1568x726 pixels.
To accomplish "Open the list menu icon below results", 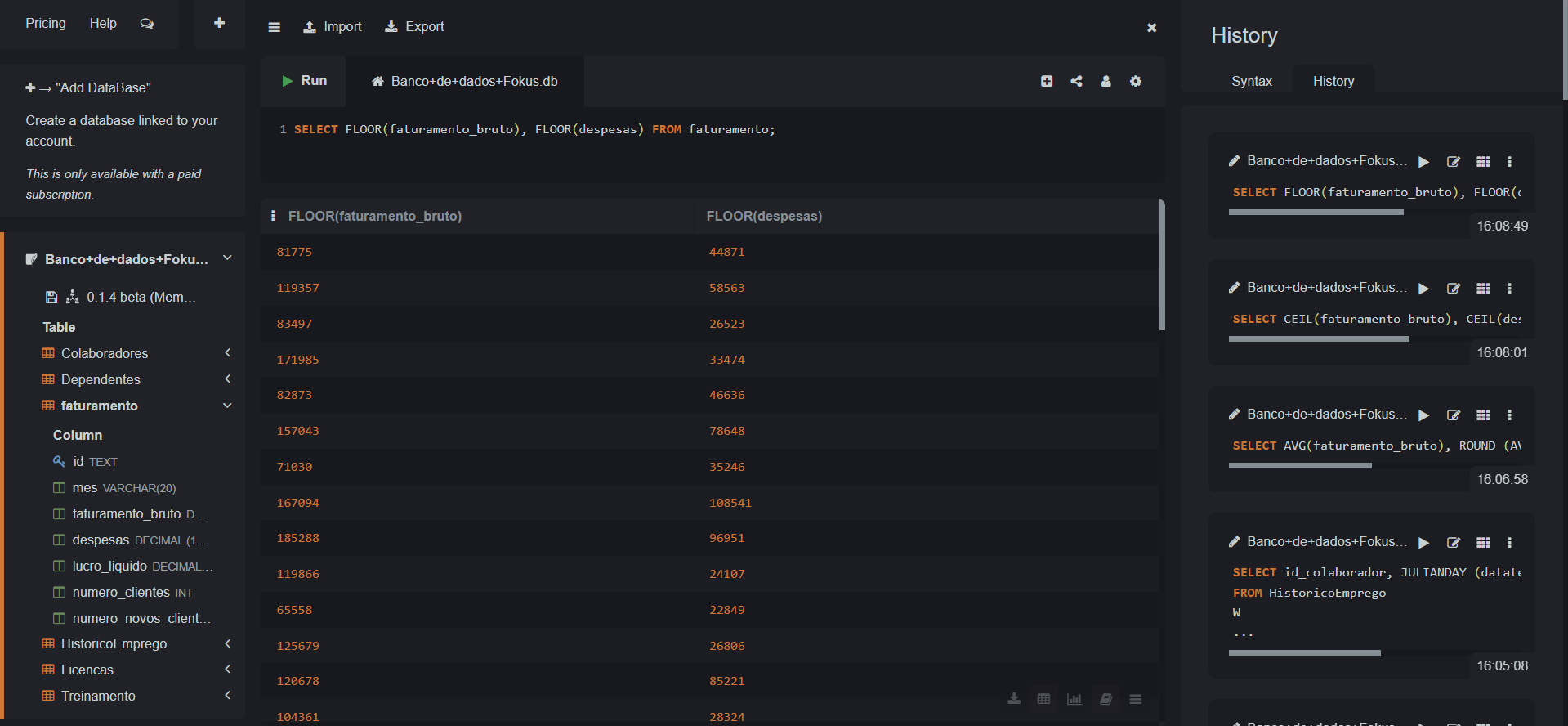I will point(1135,699).
